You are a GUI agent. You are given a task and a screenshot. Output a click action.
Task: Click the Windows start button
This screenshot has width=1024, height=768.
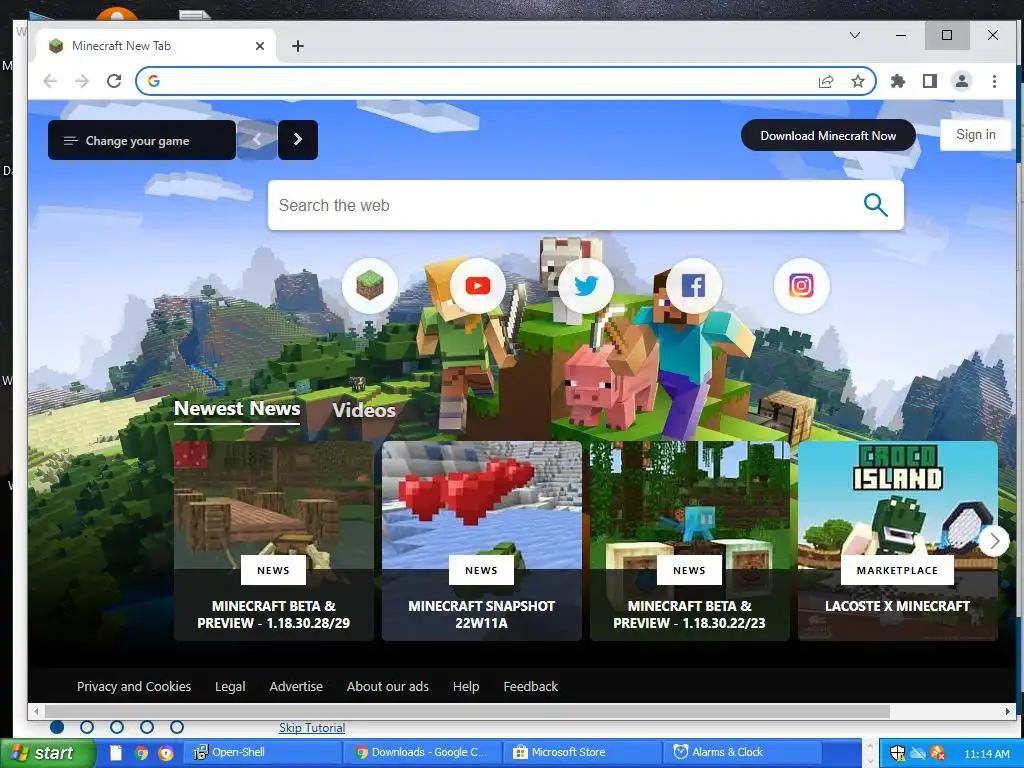click(47, 753)
